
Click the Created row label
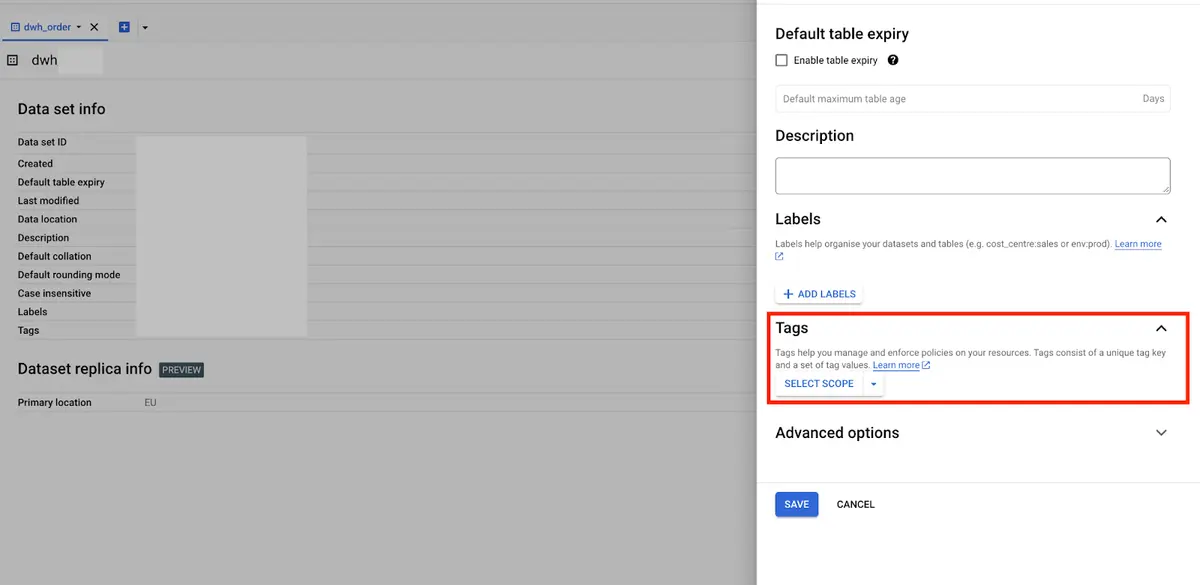coord(35,164)
